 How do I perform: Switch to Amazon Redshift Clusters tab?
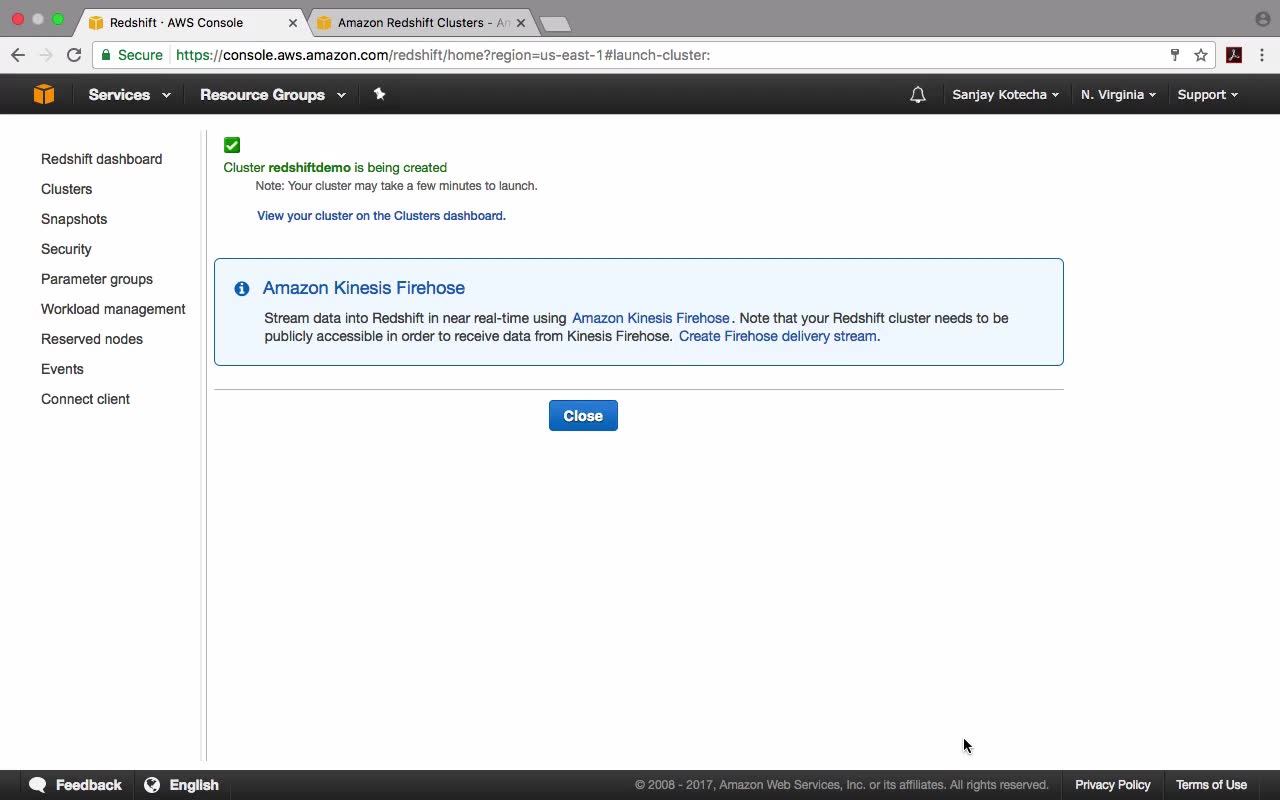[420, 22]
